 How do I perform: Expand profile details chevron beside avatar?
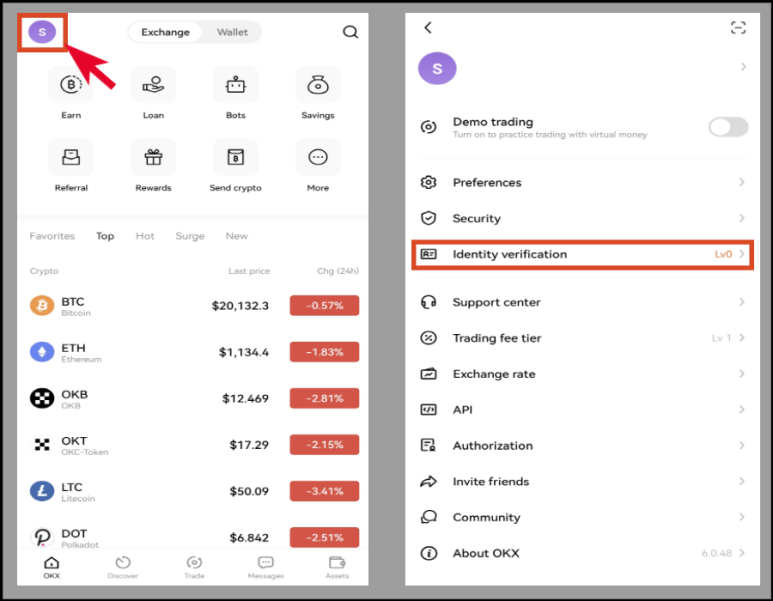coord(743,67)
